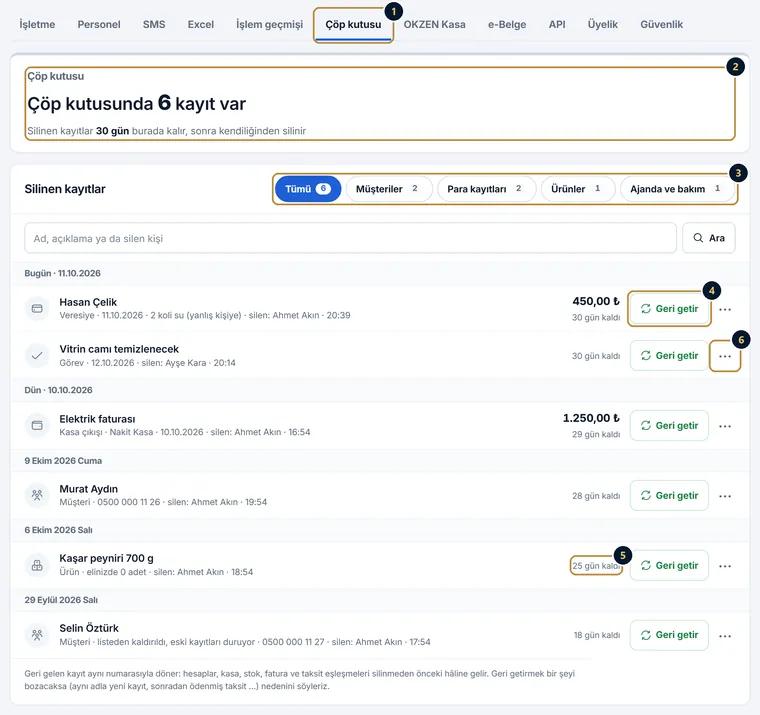
Task: Select the Murat Aydın title
Action: 89,489
